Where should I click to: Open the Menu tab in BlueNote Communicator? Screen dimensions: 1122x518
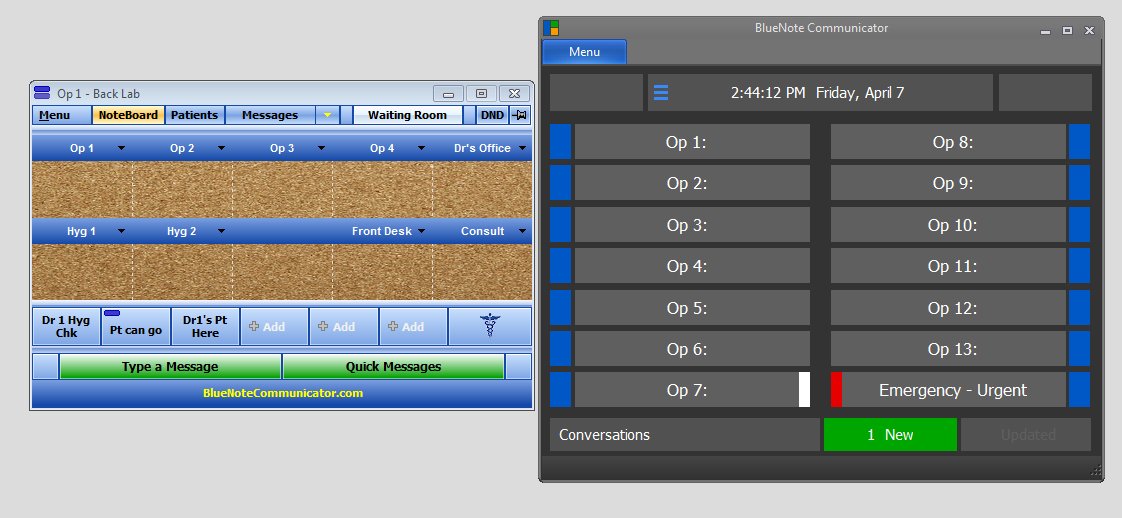click(584, 52)
